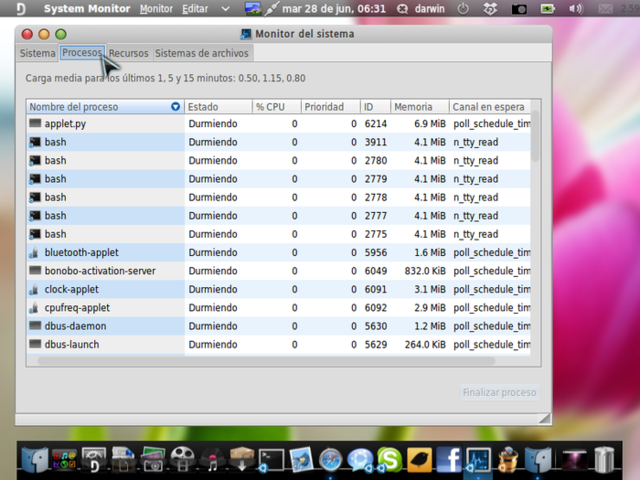Click the System Monitor icon in dock

[x=478, y=460]
